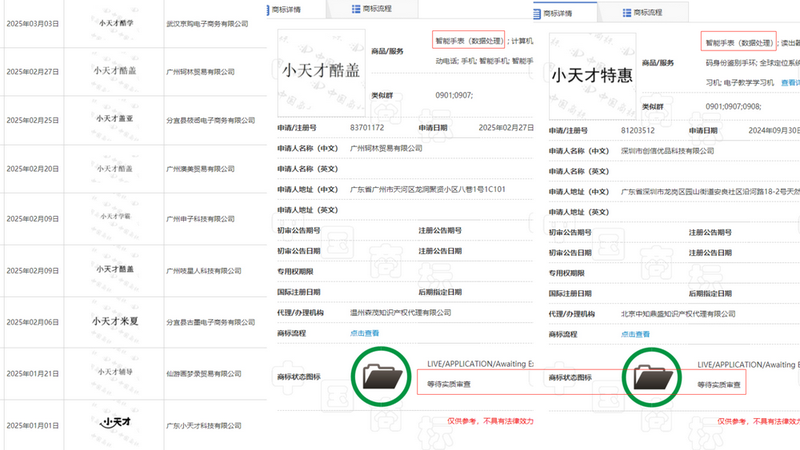Click 点击查看 link for 小天才特惠 trademark flow

point(634,333)
